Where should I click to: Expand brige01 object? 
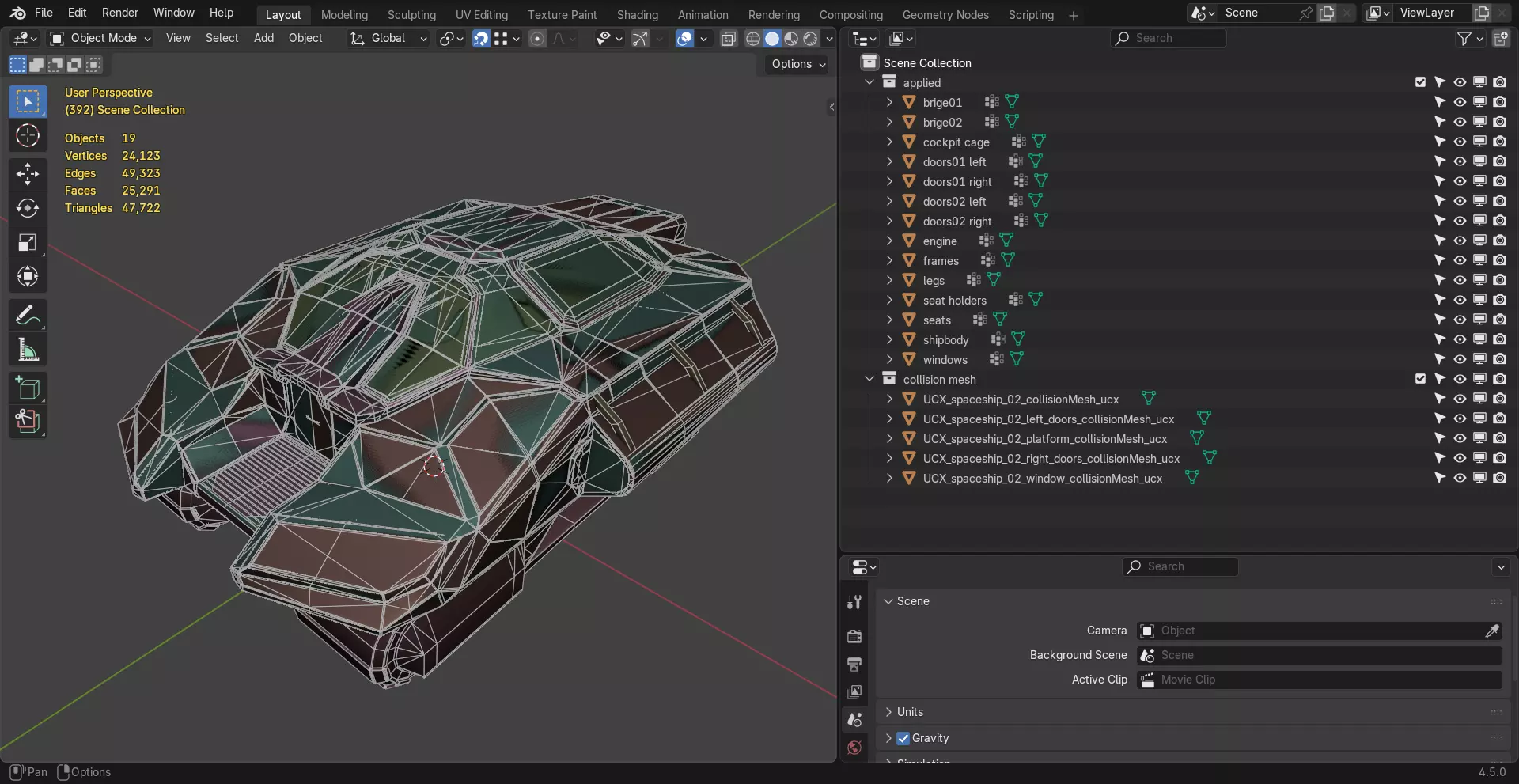(889, 102)
